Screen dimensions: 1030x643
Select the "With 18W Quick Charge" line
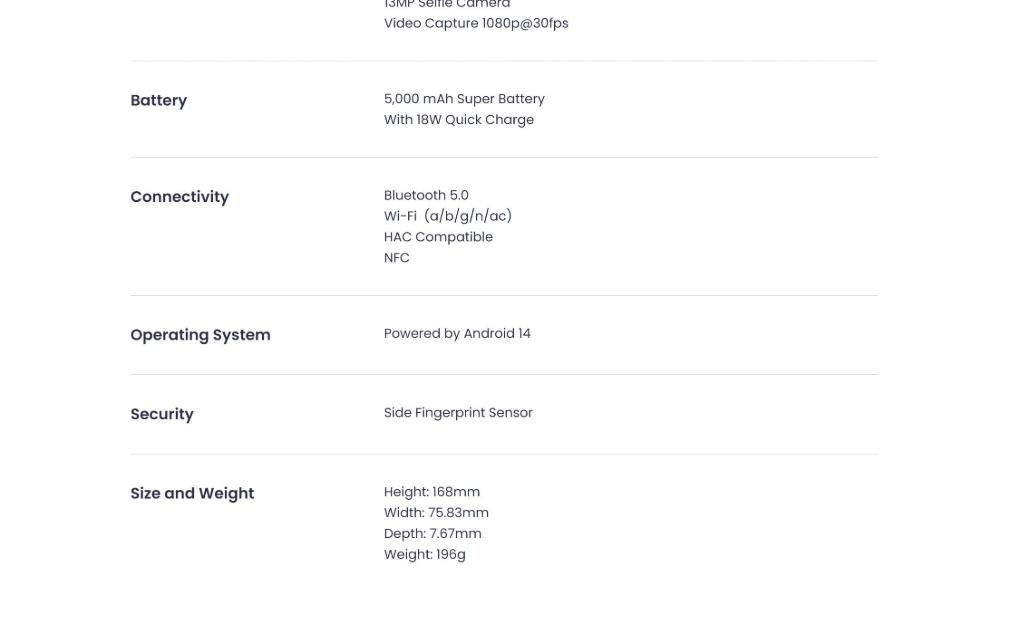[x=458, y=120]
